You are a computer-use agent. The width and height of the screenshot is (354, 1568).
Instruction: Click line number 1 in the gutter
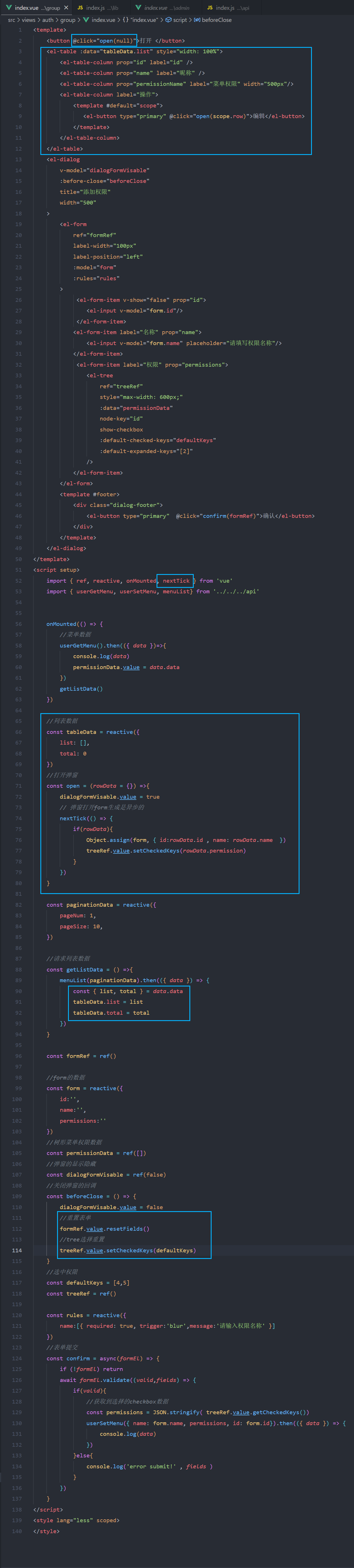(20, 30)
